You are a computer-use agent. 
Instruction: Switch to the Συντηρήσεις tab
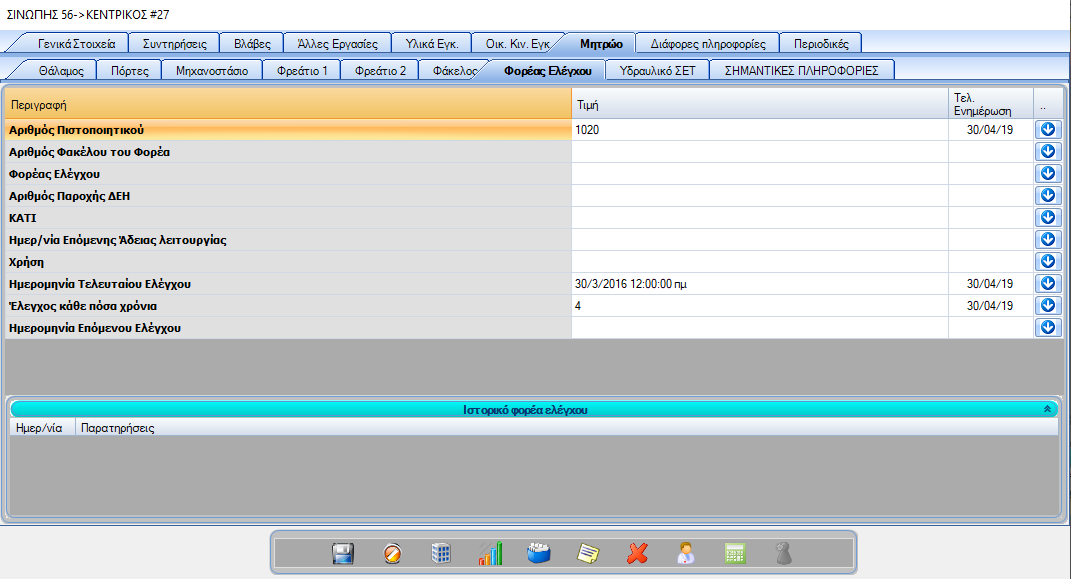(x=174, y=44)
